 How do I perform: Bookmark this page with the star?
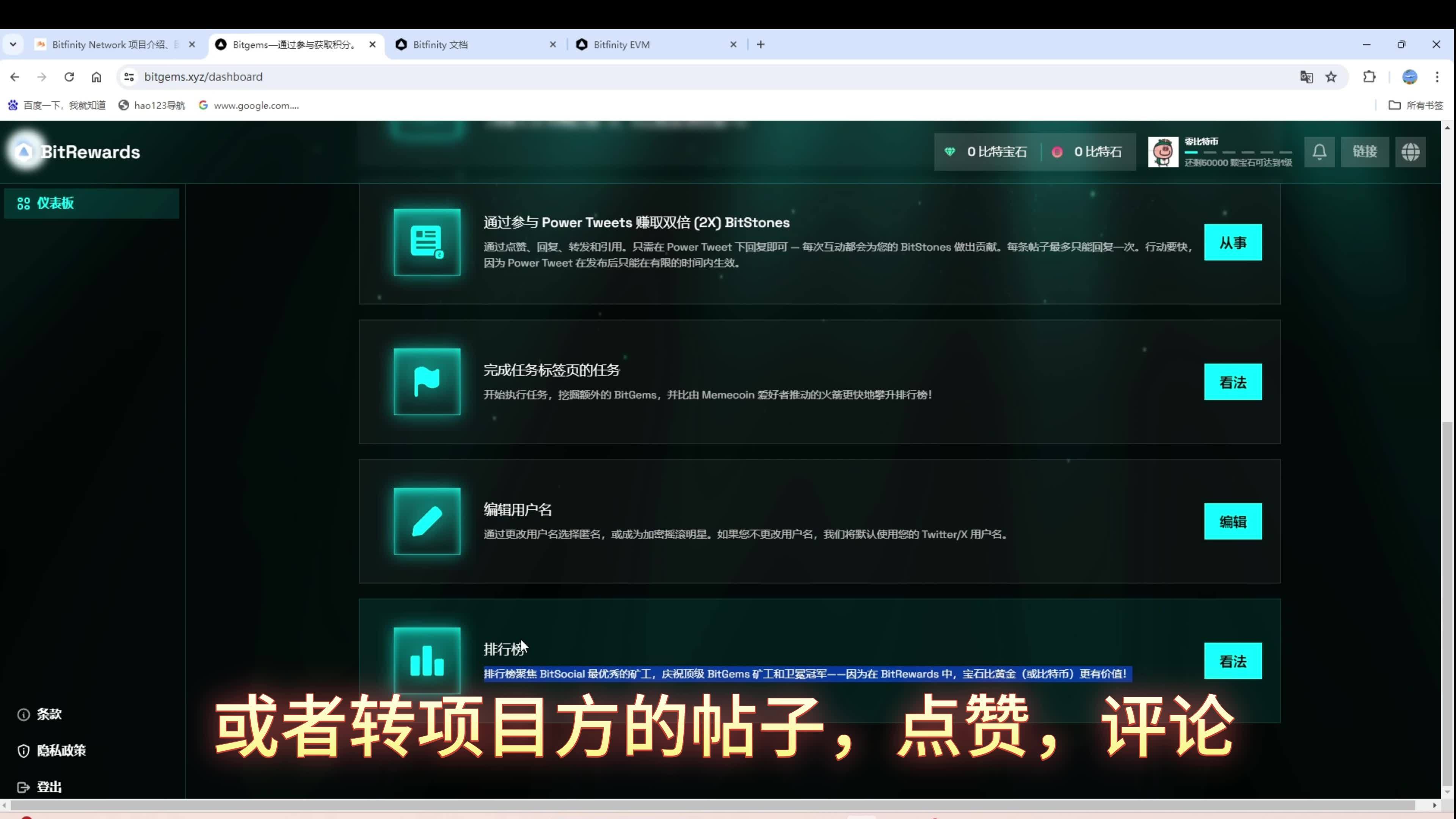click(1331, 77)
